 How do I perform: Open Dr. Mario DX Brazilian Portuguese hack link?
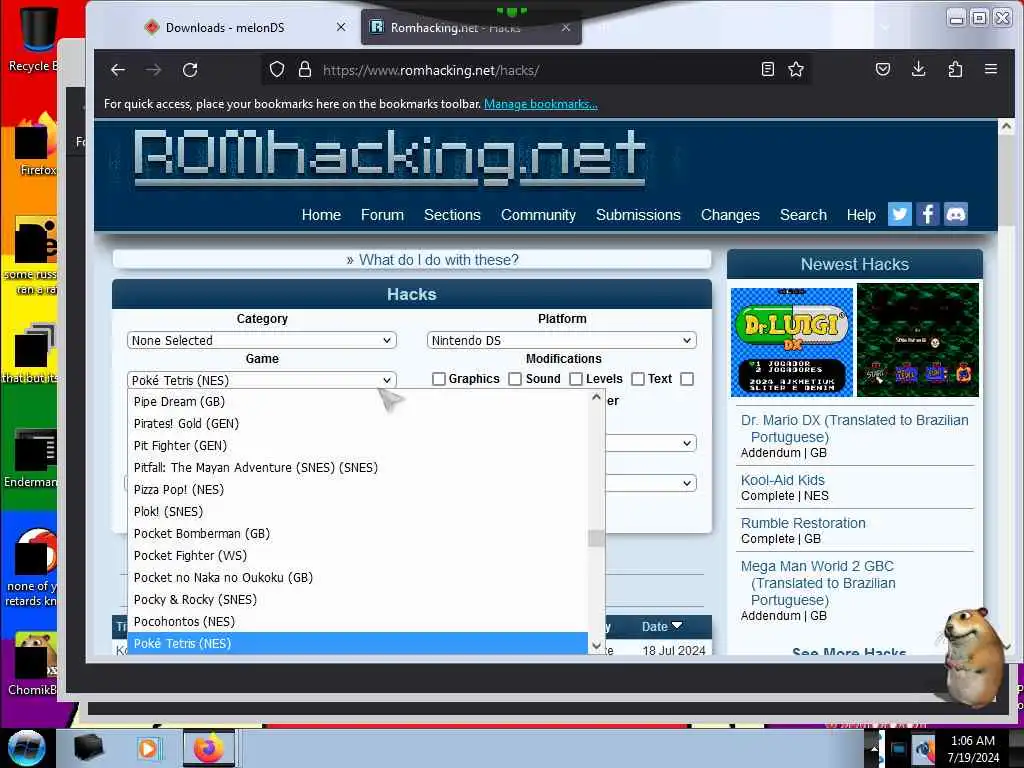pos(854,428)
